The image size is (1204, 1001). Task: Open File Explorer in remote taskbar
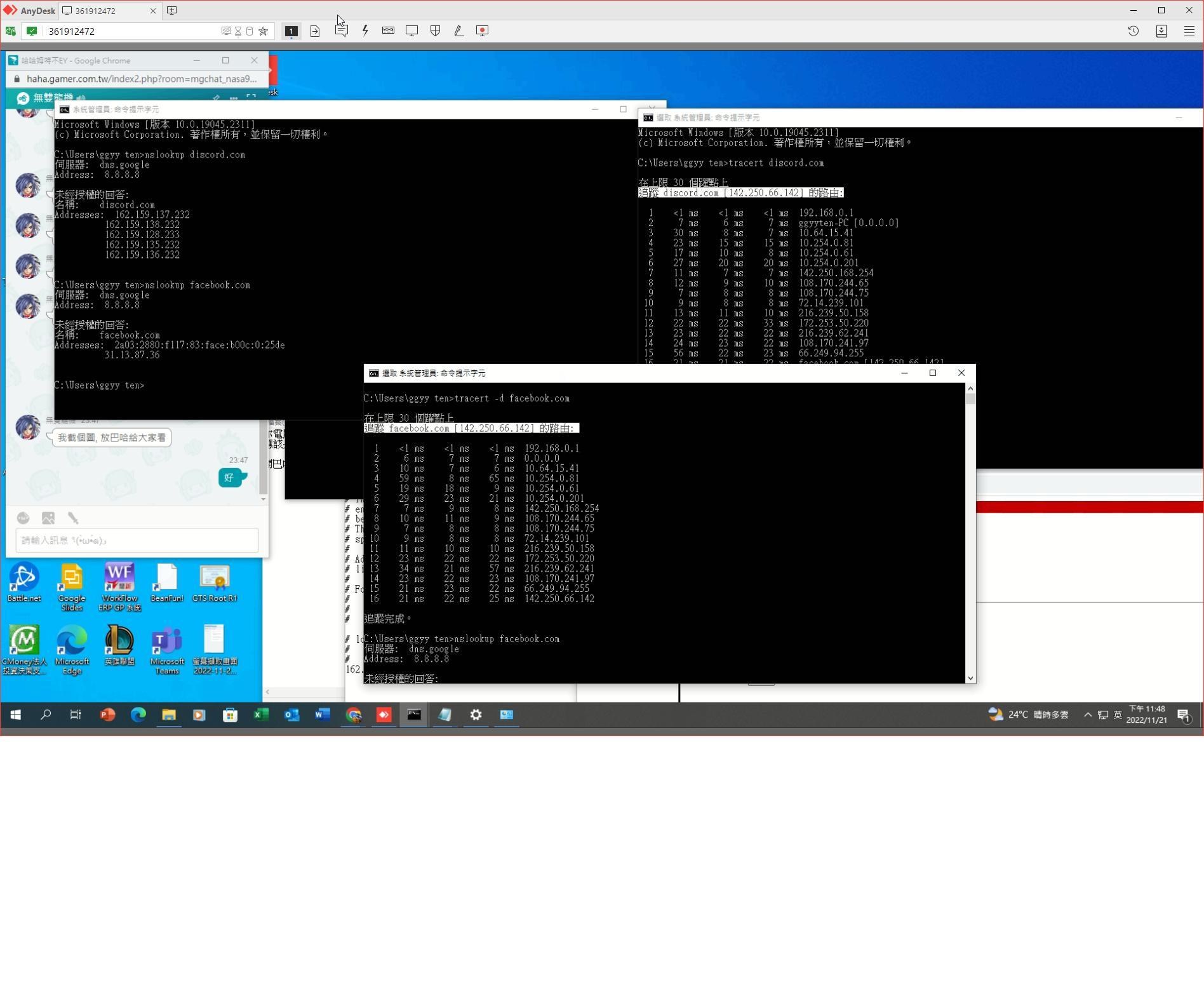click(168, 715)
